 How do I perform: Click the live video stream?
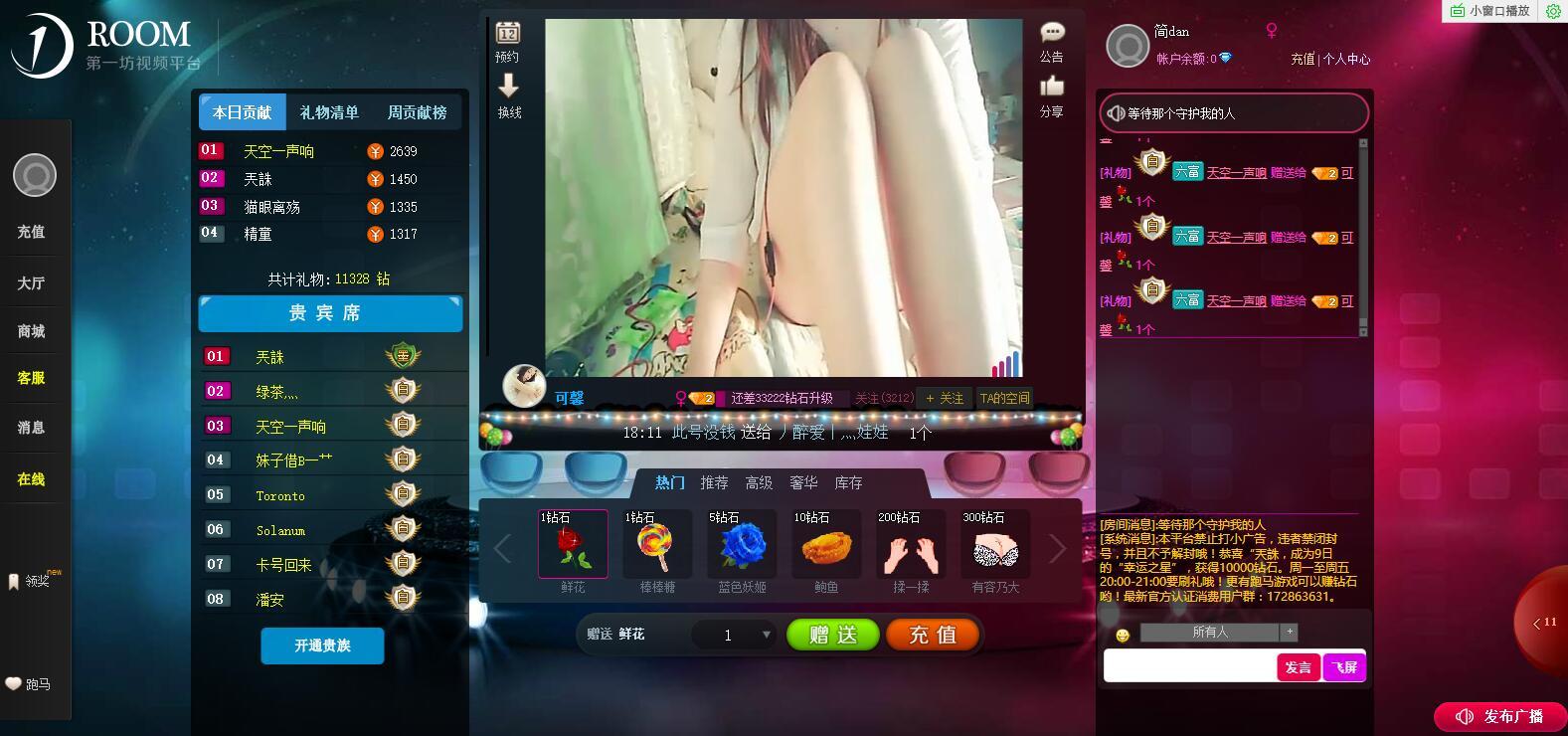(784, 197)
